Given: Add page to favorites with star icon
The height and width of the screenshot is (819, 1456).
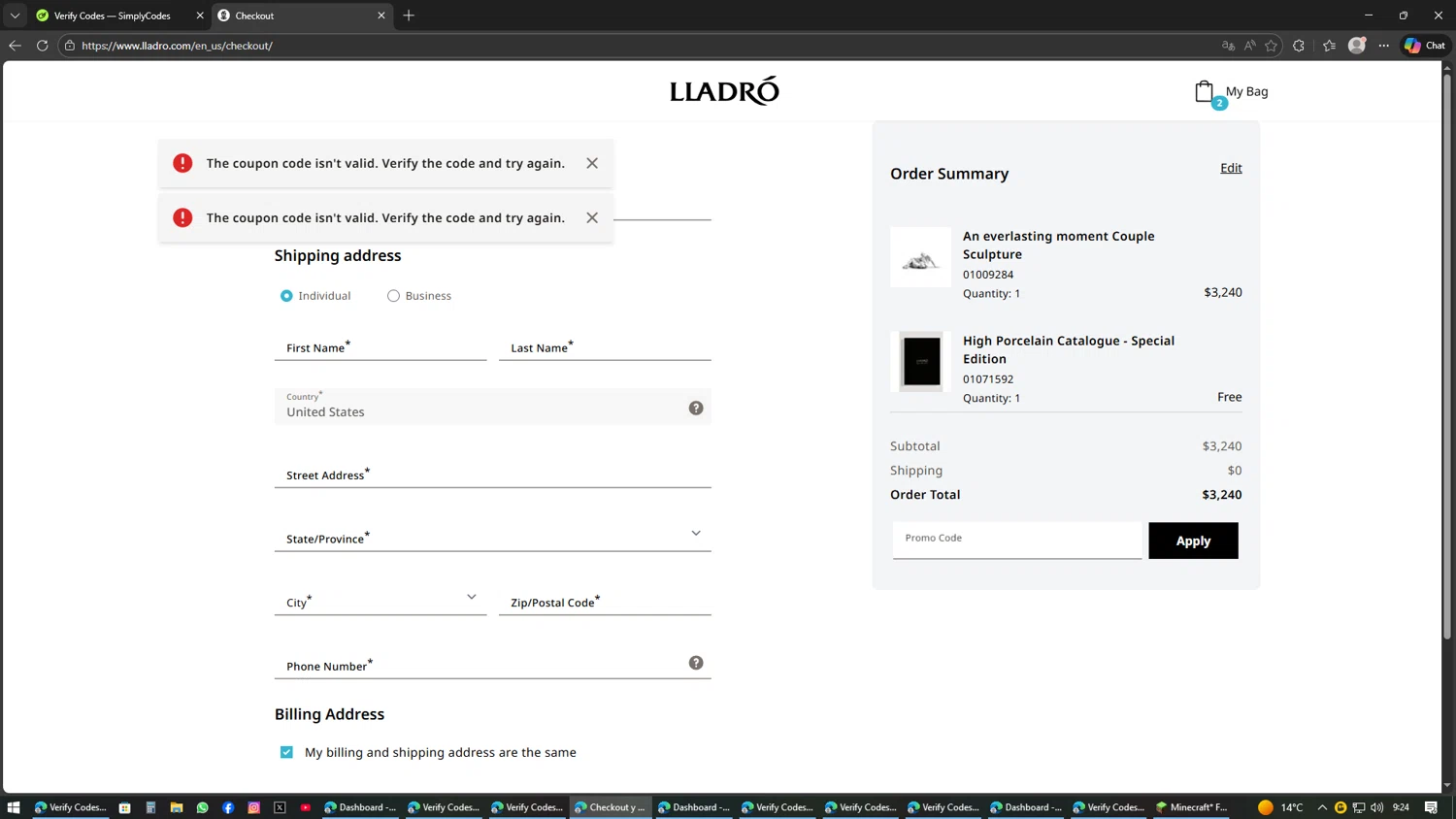Looking at the screenshot, I should [x=1271, y=46].
